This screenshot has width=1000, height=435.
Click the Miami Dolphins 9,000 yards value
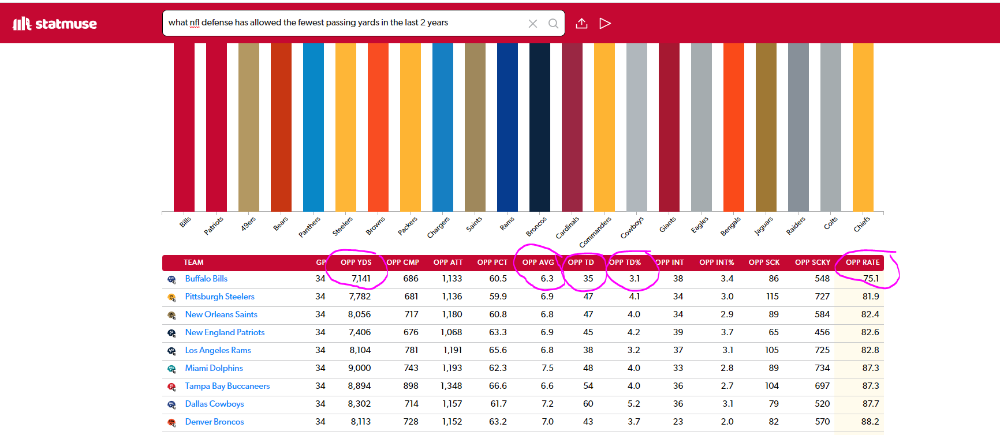click(360, 368)
